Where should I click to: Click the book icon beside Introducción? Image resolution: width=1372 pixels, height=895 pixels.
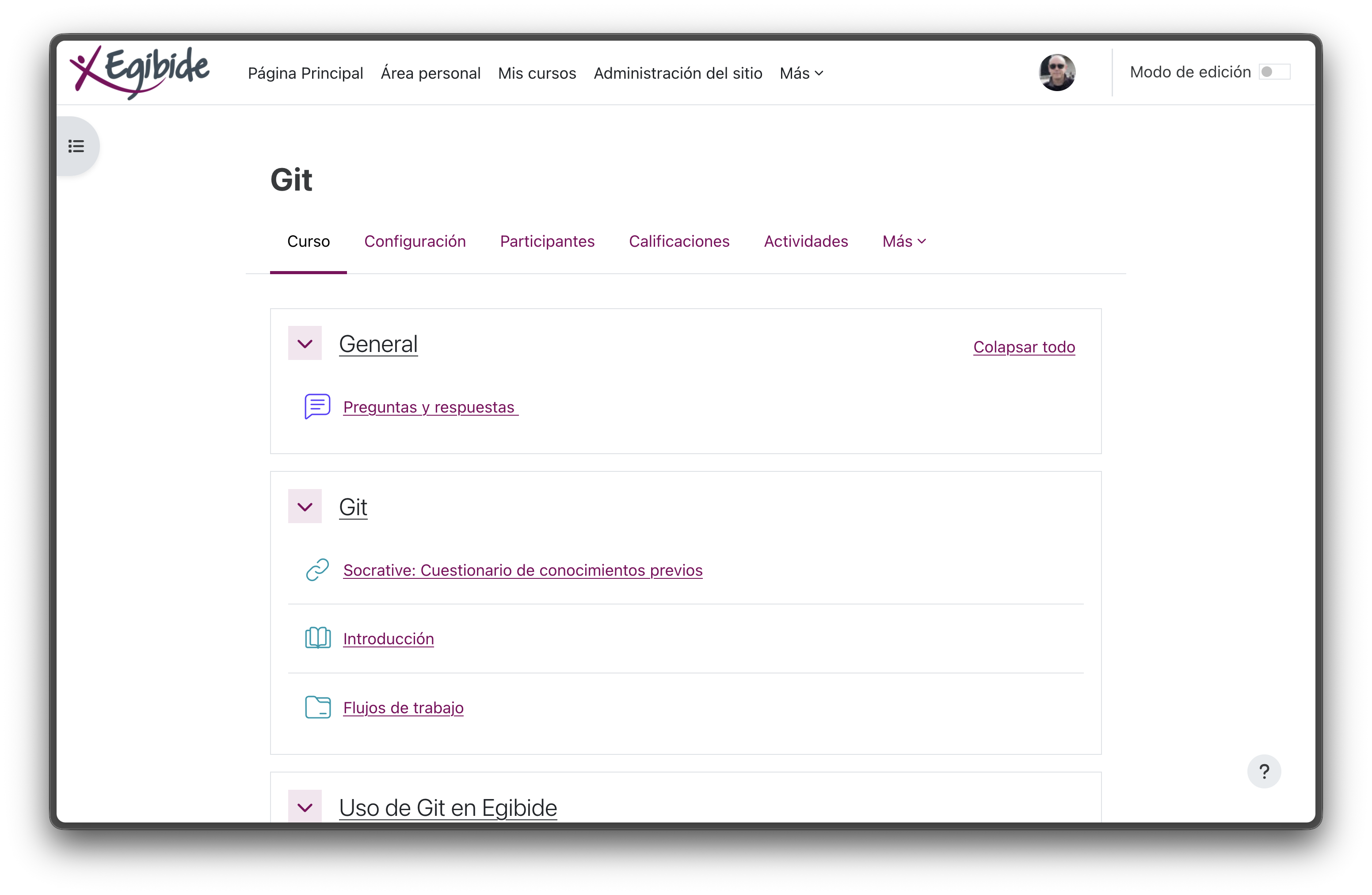(x=317, y=639)
